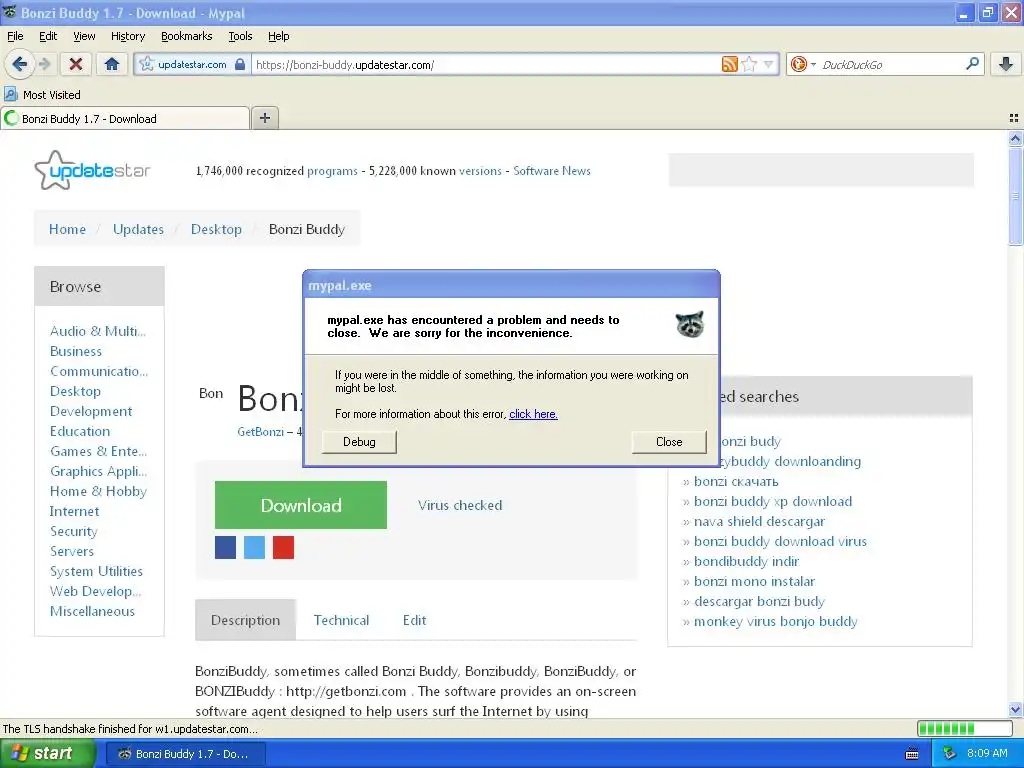Open the Software News link

[552, 171]
